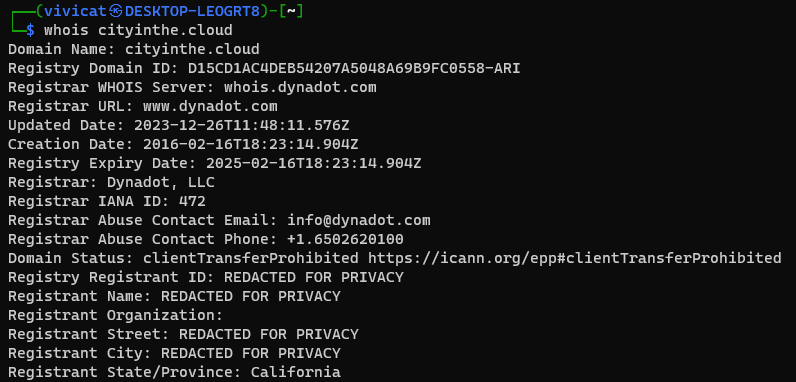The image size is (796, 382).
Task: Click the Registrar IANA ID 472
Action: (x=192, y=202)
